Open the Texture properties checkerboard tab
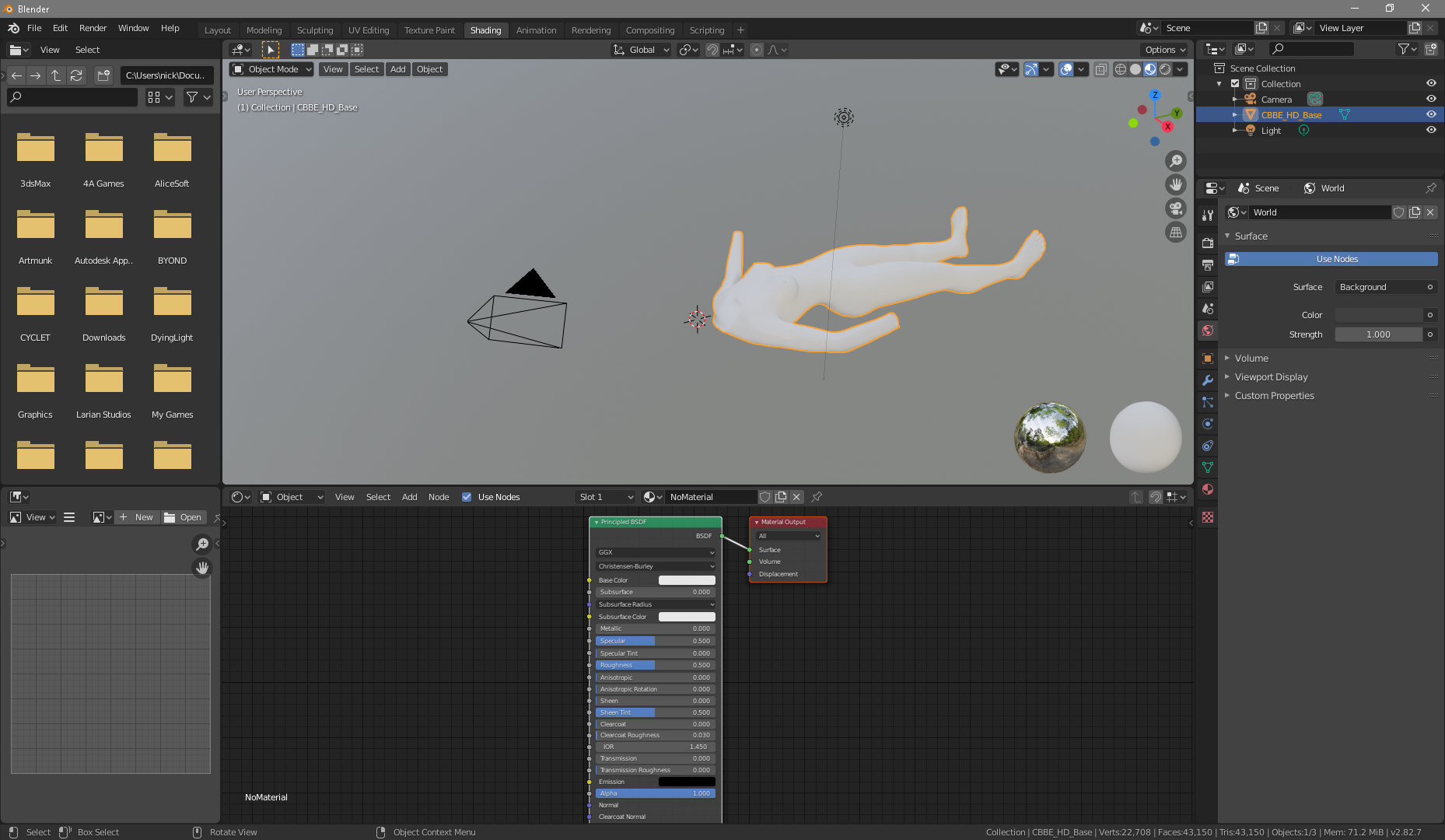Image resolution: width=1445 pixels, height=840 pixels. (x=1207, y=517)
